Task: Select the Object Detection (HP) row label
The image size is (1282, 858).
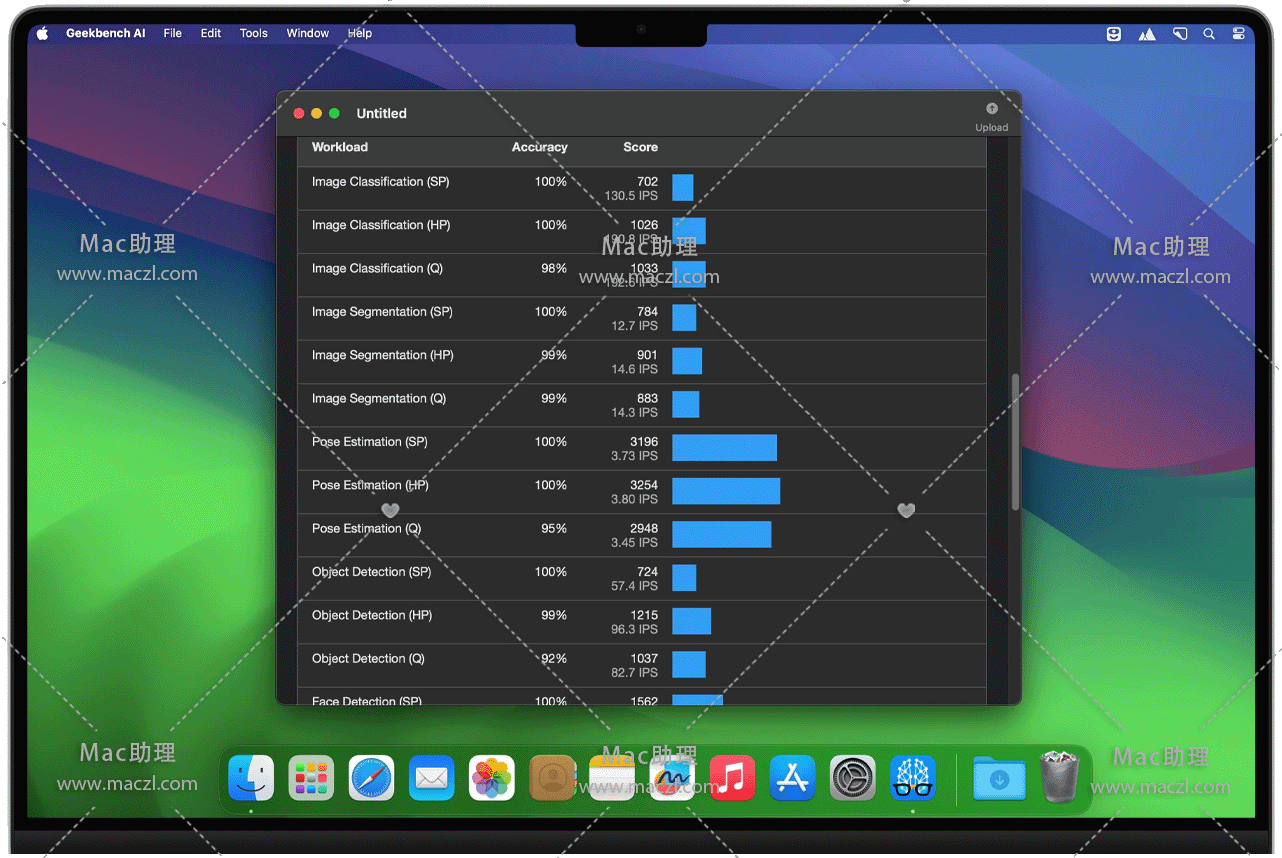Action: pyautogui.click(x=372, y=615)
